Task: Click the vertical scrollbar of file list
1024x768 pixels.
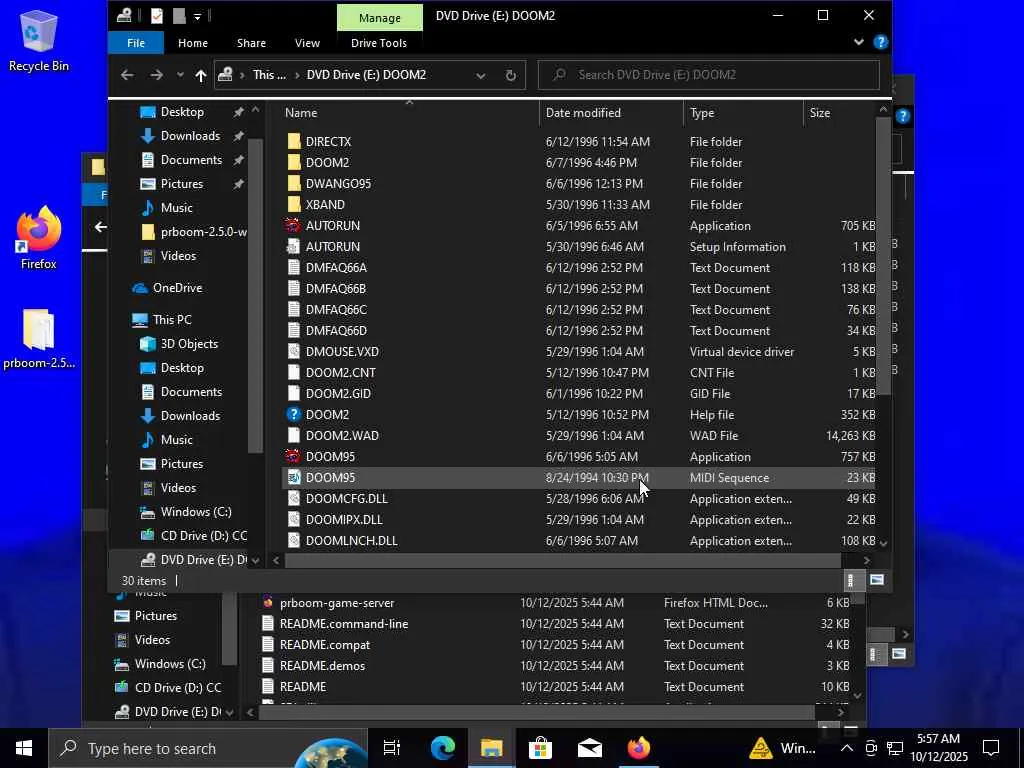Action: tap(884, 255)
